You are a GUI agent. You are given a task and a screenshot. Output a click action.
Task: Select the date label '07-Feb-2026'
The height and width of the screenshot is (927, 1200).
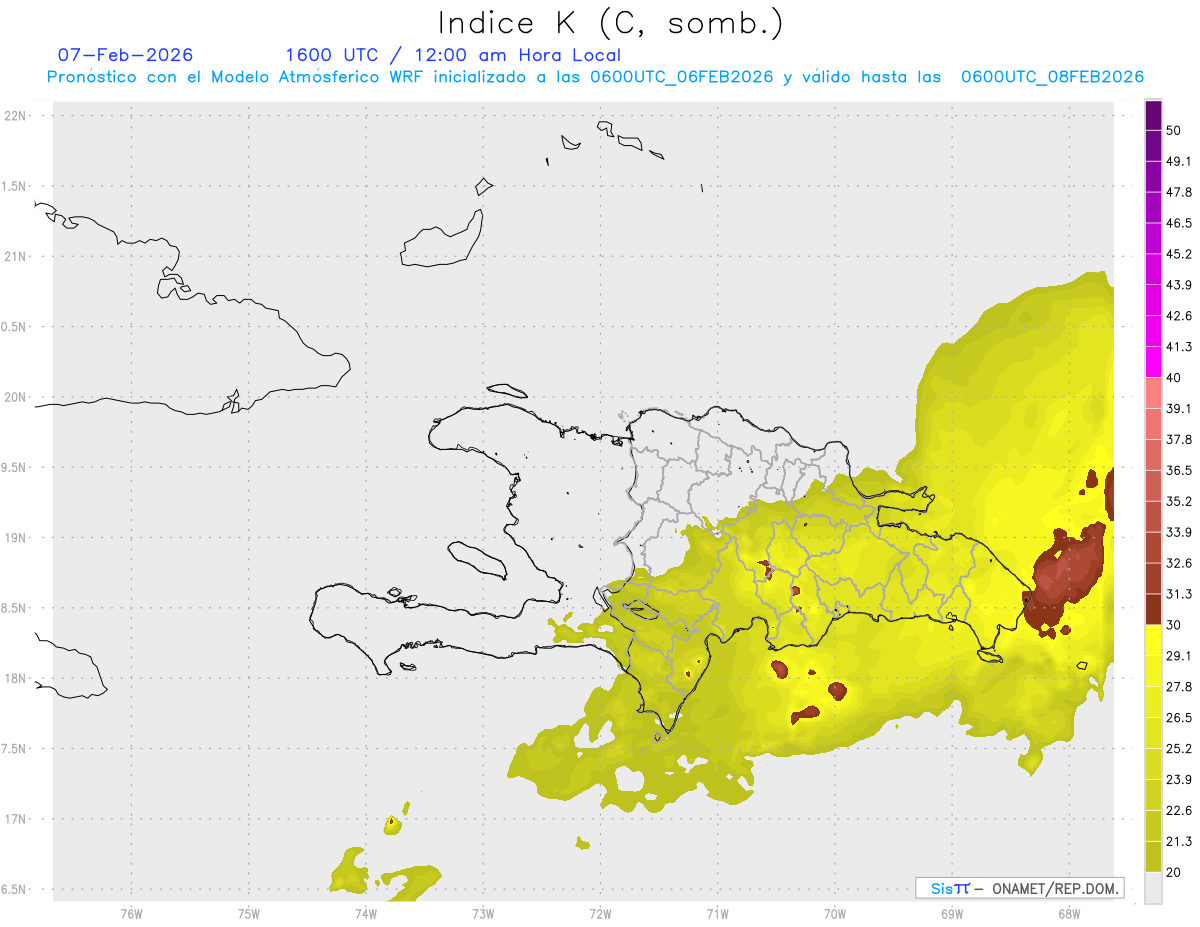[x=125, y=55]
